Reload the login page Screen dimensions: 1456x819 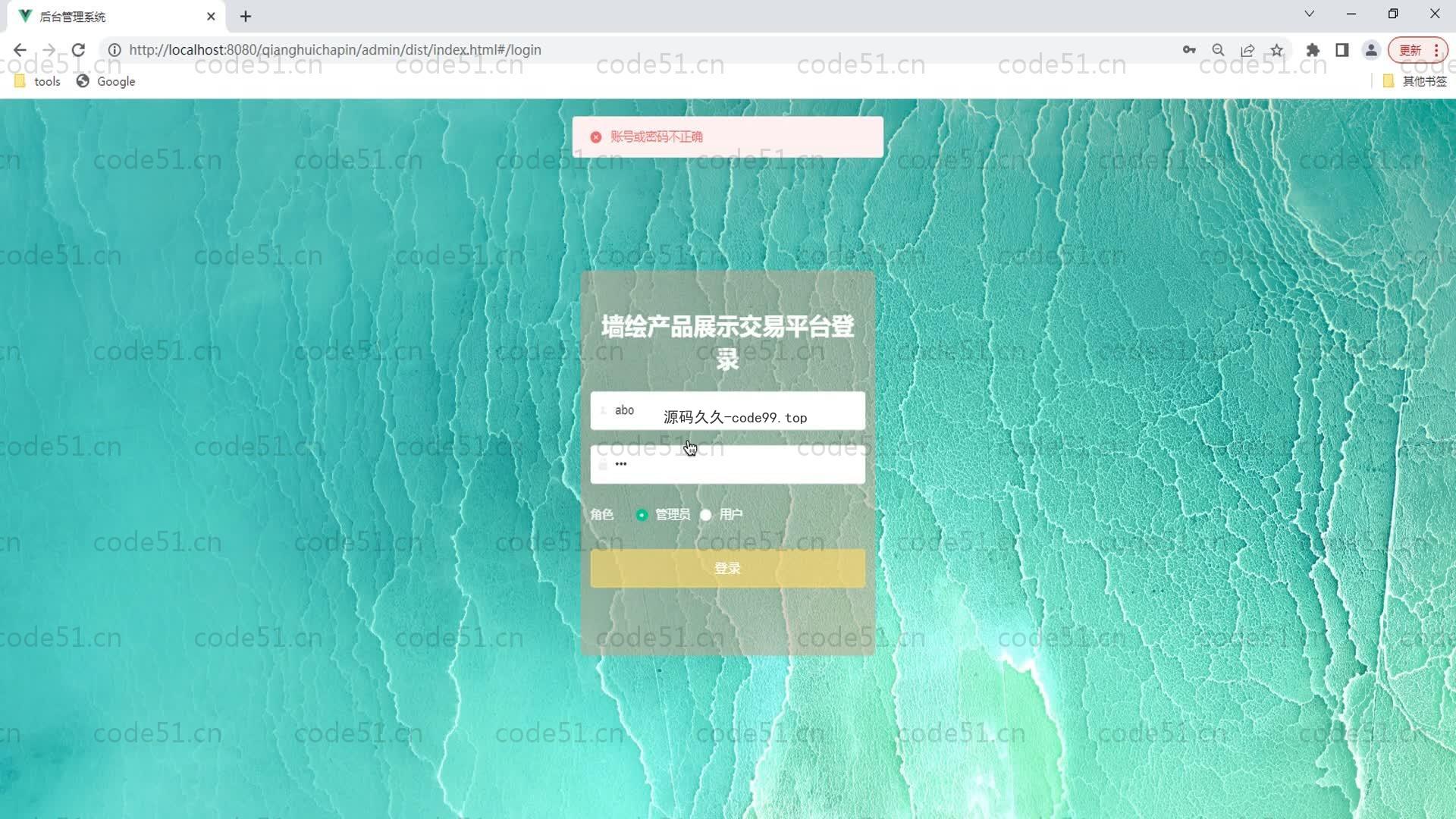pos(78,50)
